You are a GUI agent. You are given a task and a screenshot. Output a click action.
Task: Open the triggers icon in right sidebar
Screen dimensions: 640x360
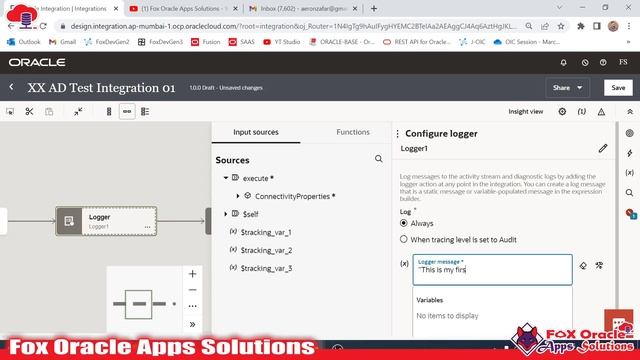click(629, 133)
